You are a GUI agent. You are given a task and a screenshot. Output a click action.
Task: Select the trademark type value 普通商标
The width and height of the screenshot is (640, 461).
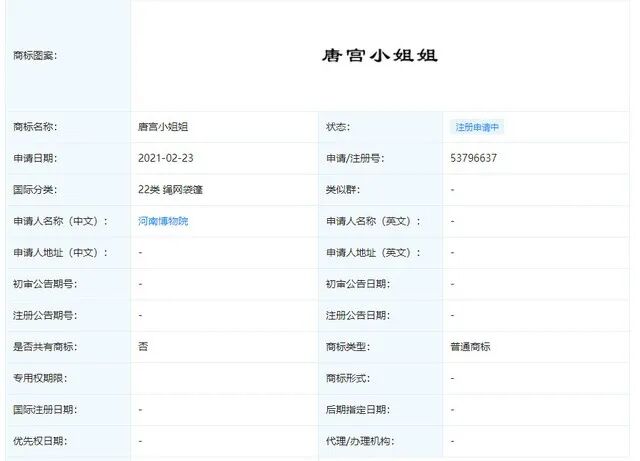tap(470, 347)
